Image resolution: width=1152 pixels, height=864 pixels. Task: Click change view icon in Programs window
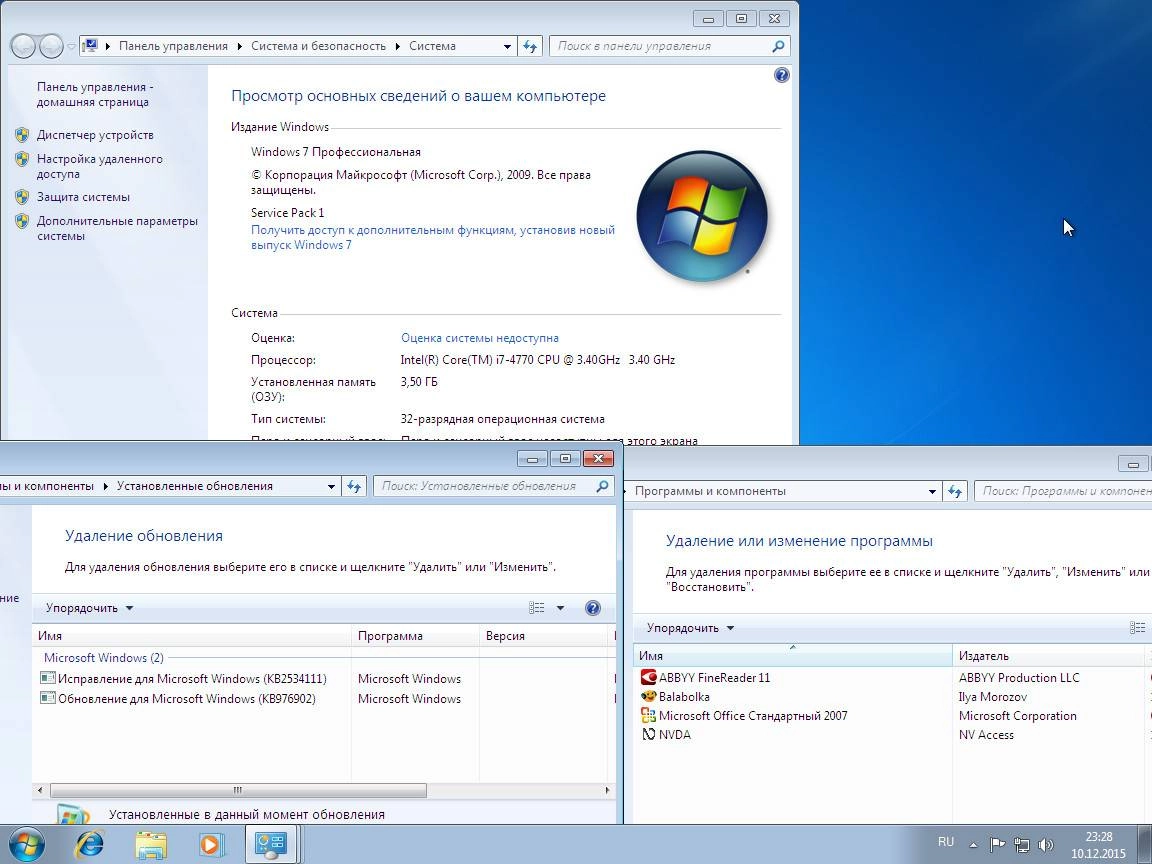coord(1138,627)
